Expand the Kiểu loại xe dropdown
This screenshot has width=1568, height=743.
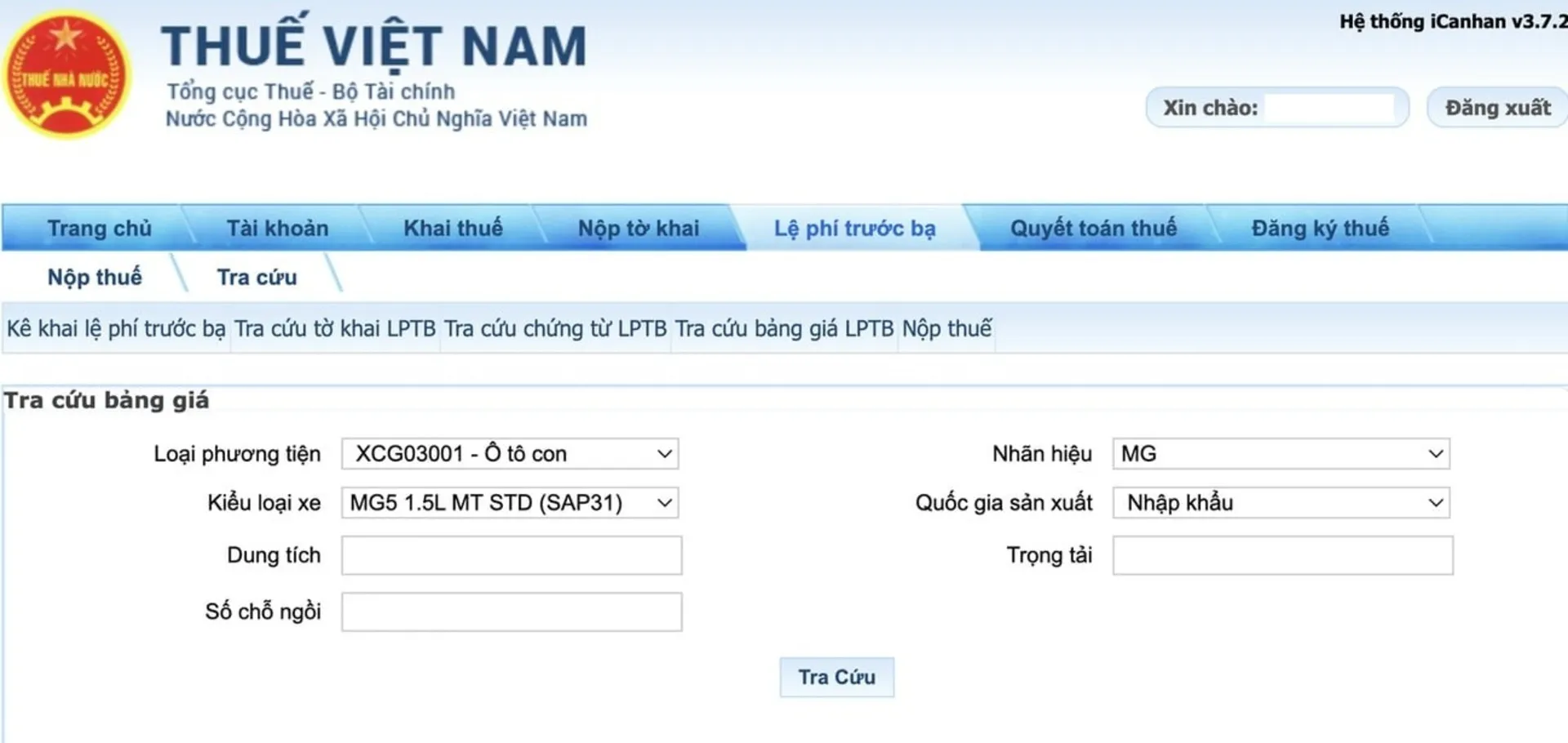click(x=510, y=503)
